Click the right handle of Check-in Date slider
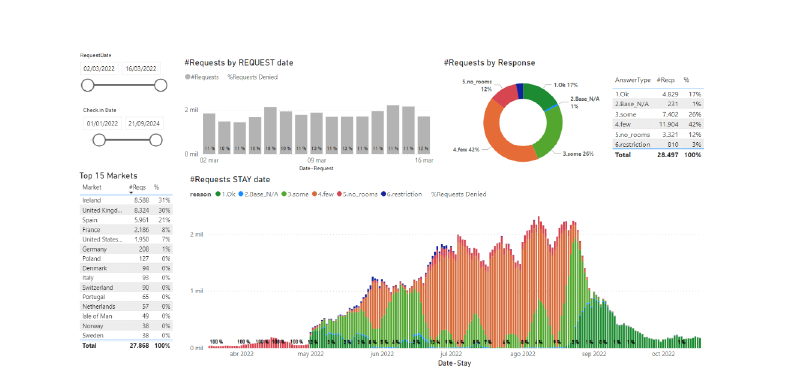Screen dimensions: 800x389 [x=156, y=139]
